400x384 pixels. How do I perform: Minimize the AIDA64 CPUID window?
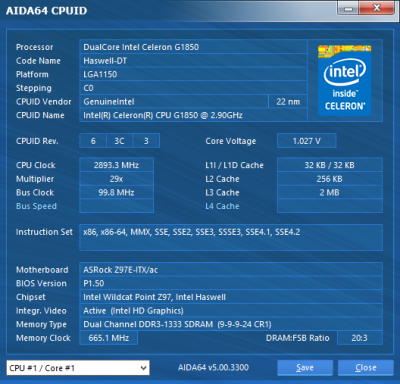(348, 8)
